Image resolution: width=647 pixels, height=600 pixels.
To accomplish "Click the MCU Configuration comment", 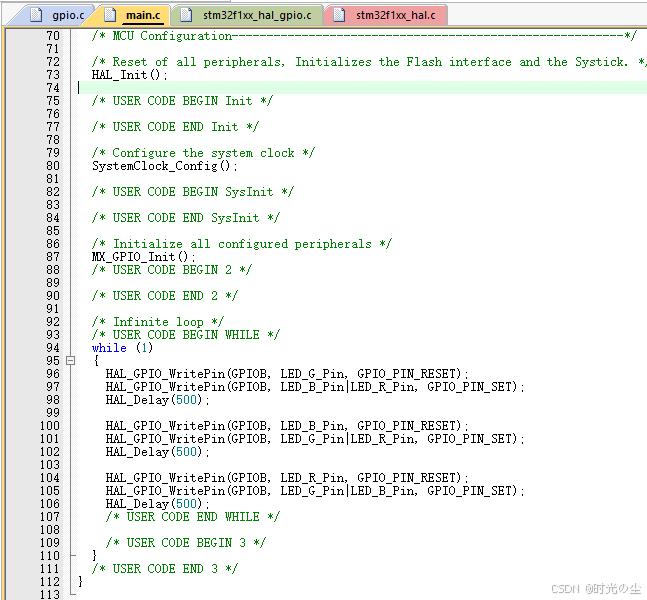I will (364, 36).
